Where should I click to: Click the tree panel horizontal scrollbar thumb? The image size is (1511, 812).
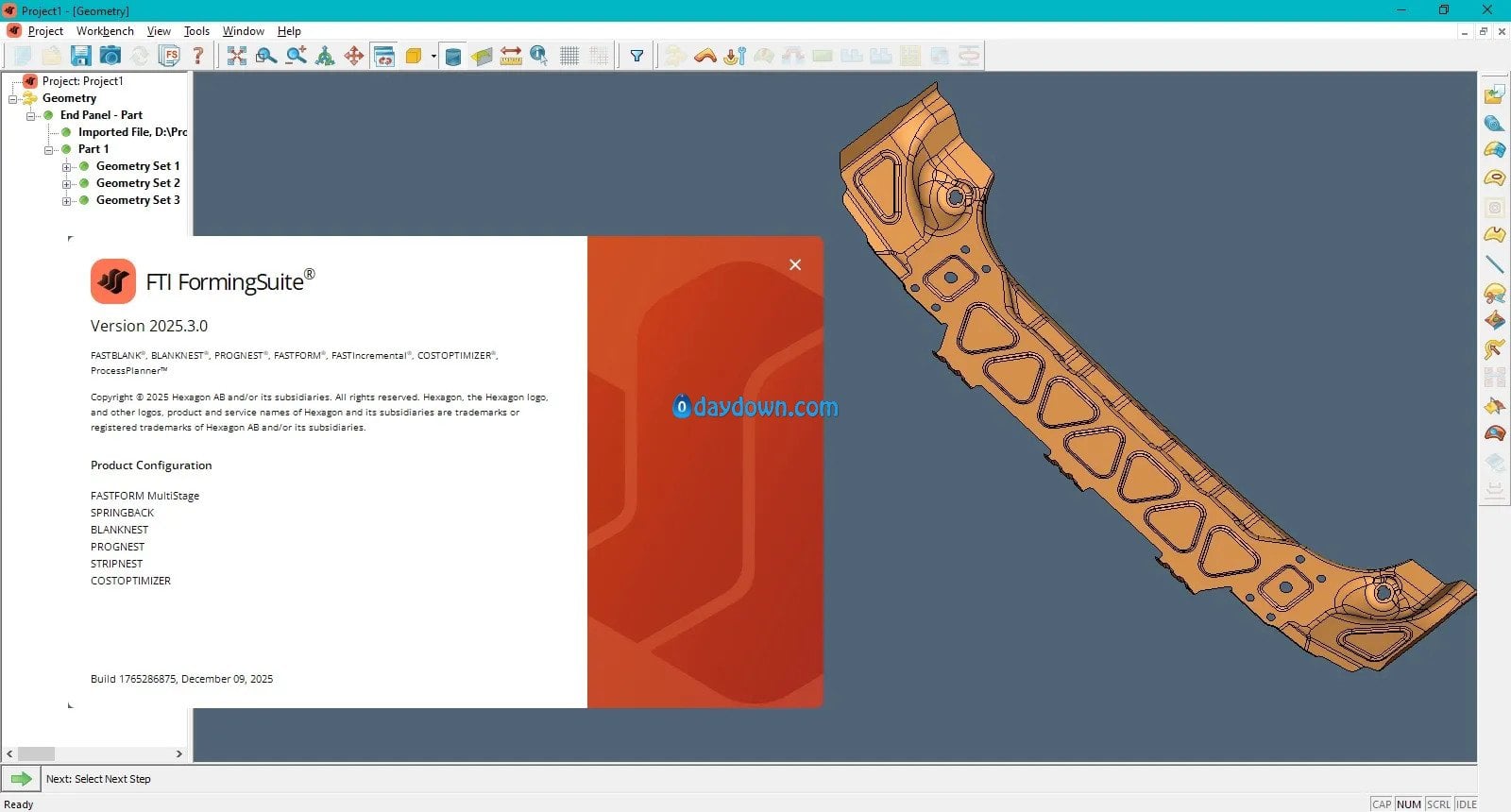[x=37, y=753]
